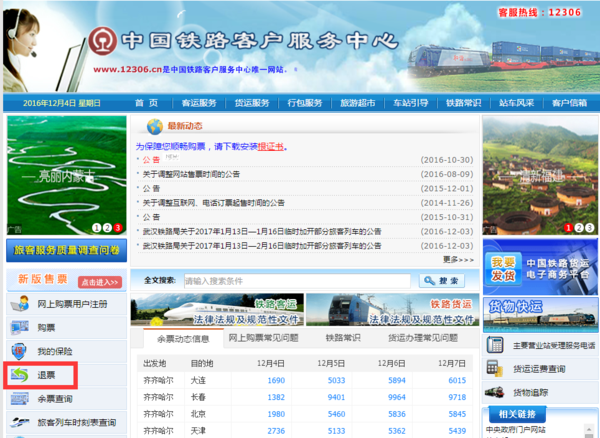Select slide 2 on 清新福建 carousel
600x438 pixels.
tap(579, 228)
